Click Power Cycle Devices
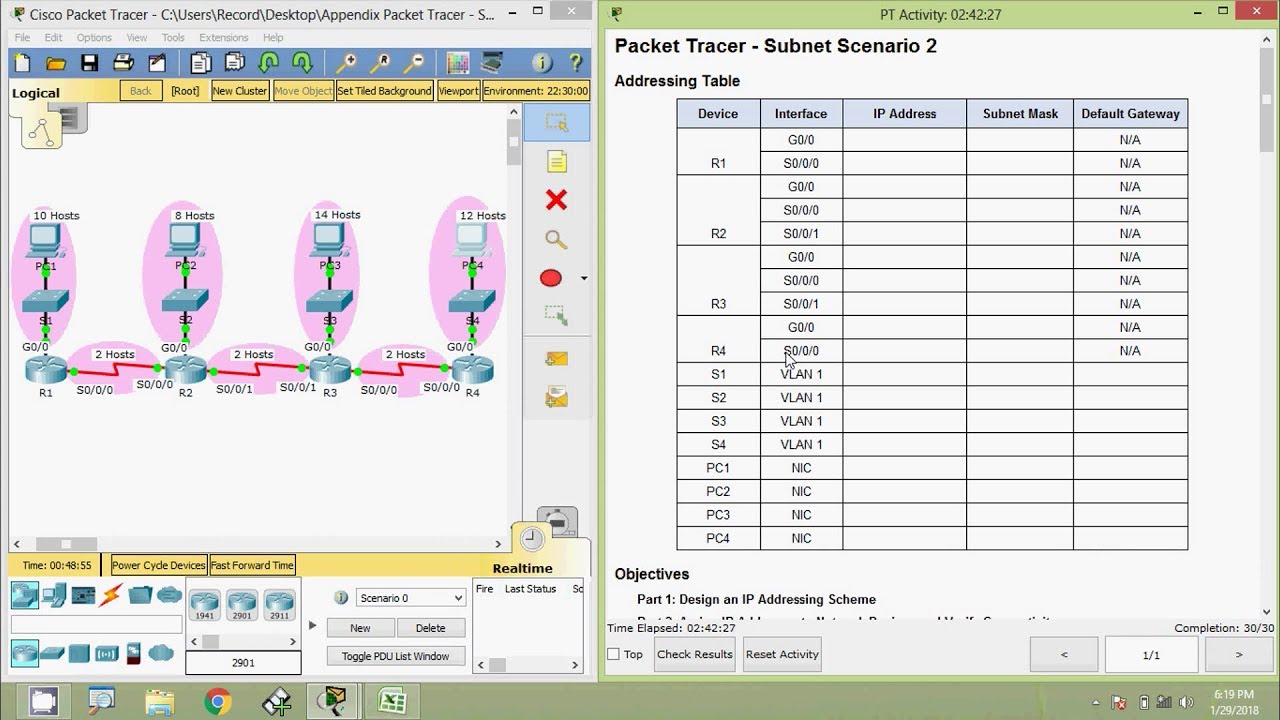Image resolution: width=1280 pixels, height=720 pixels. coord(158,565)
